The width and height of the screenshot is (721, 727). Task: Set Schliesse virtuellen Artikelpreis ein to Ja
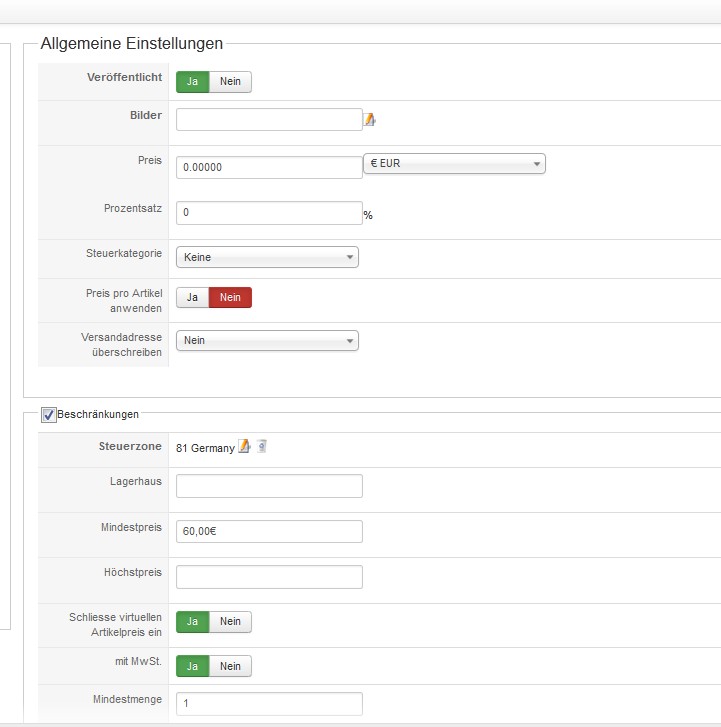(192, 622)
